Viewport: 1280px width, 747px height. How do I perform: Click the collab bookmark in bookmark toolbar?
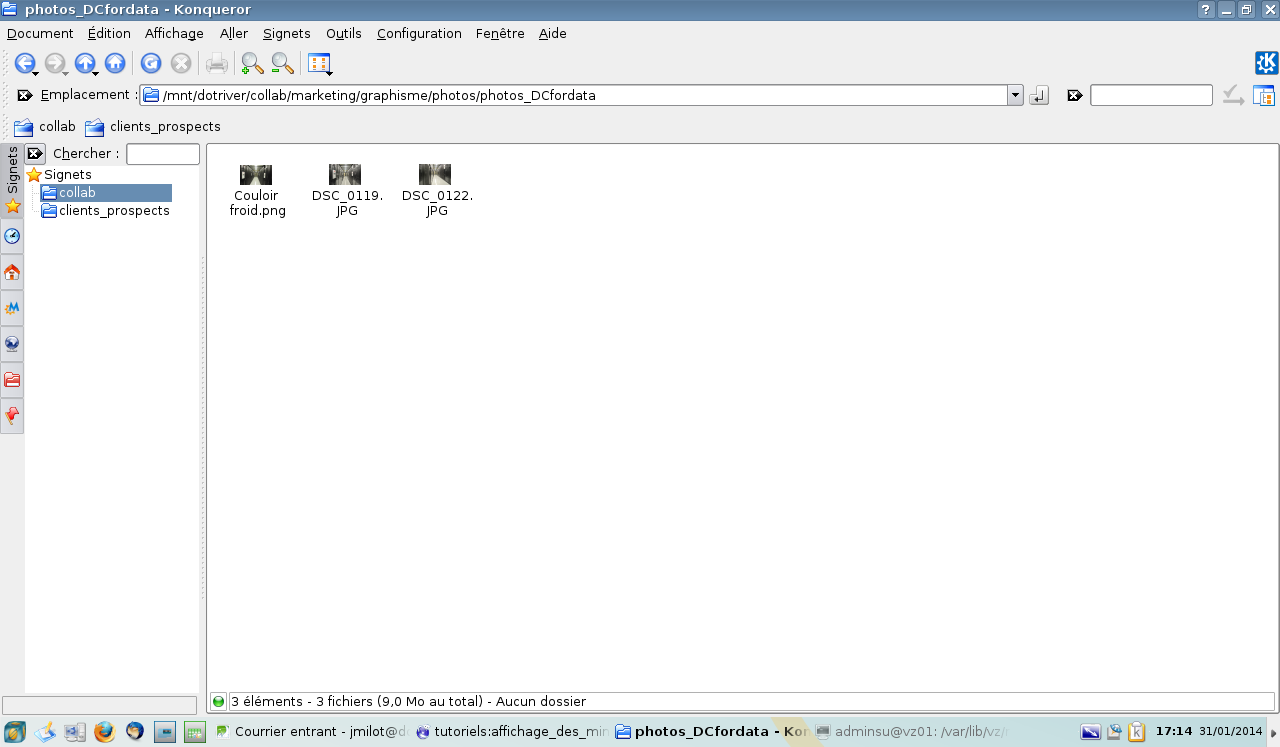pyautogui.click(x=45, y=127)
